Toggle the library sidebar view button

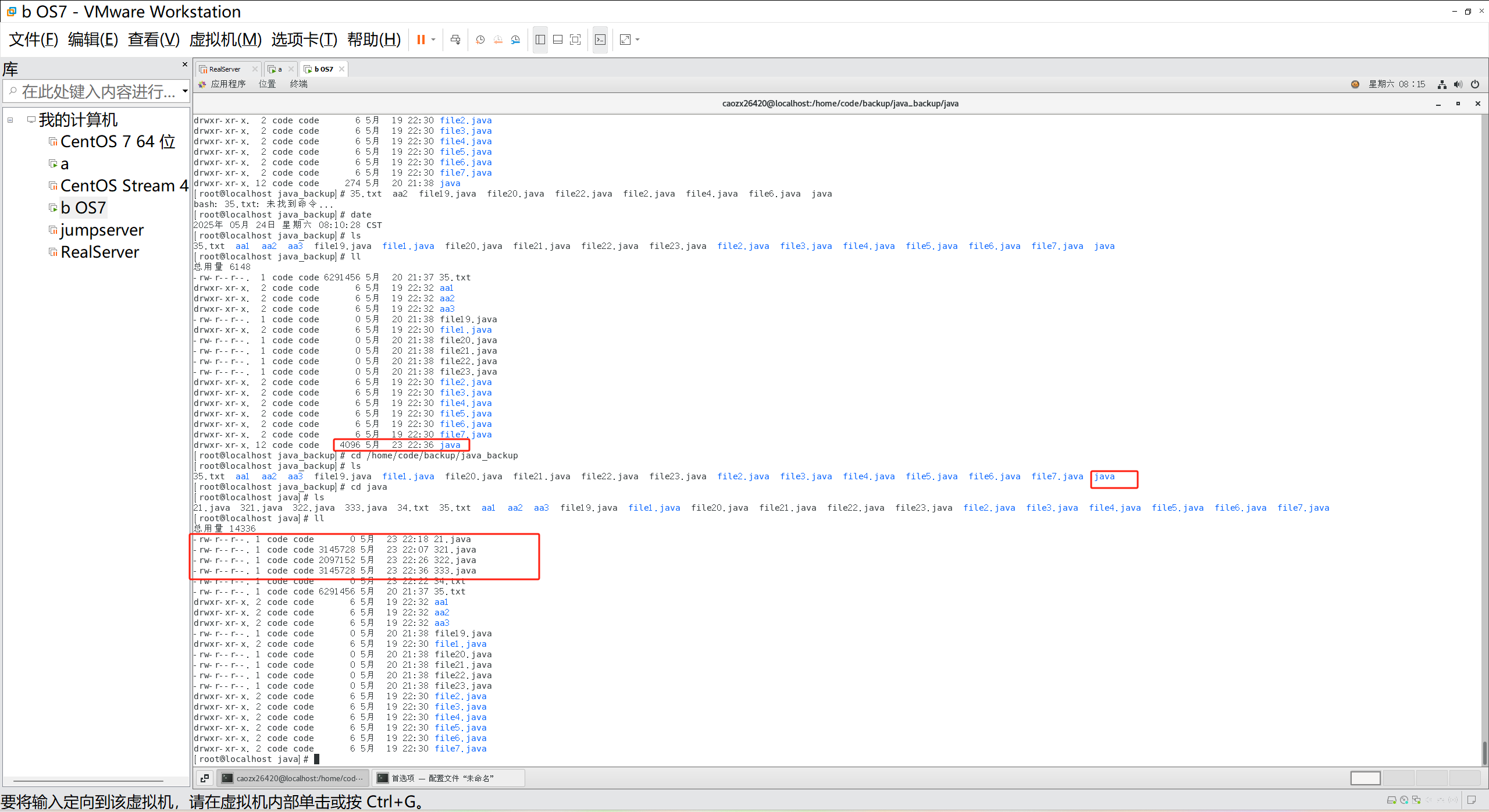tap(540, 40)
